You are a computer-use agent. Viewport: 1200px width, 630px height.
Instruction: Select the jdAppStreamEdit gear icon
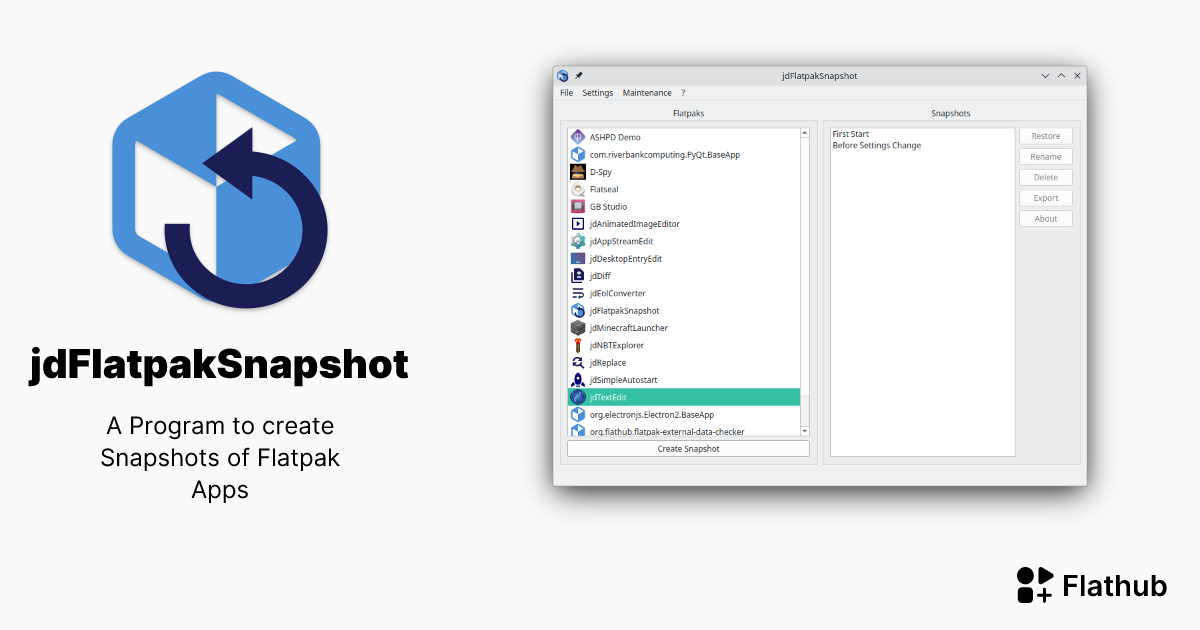tap(577, 241)
